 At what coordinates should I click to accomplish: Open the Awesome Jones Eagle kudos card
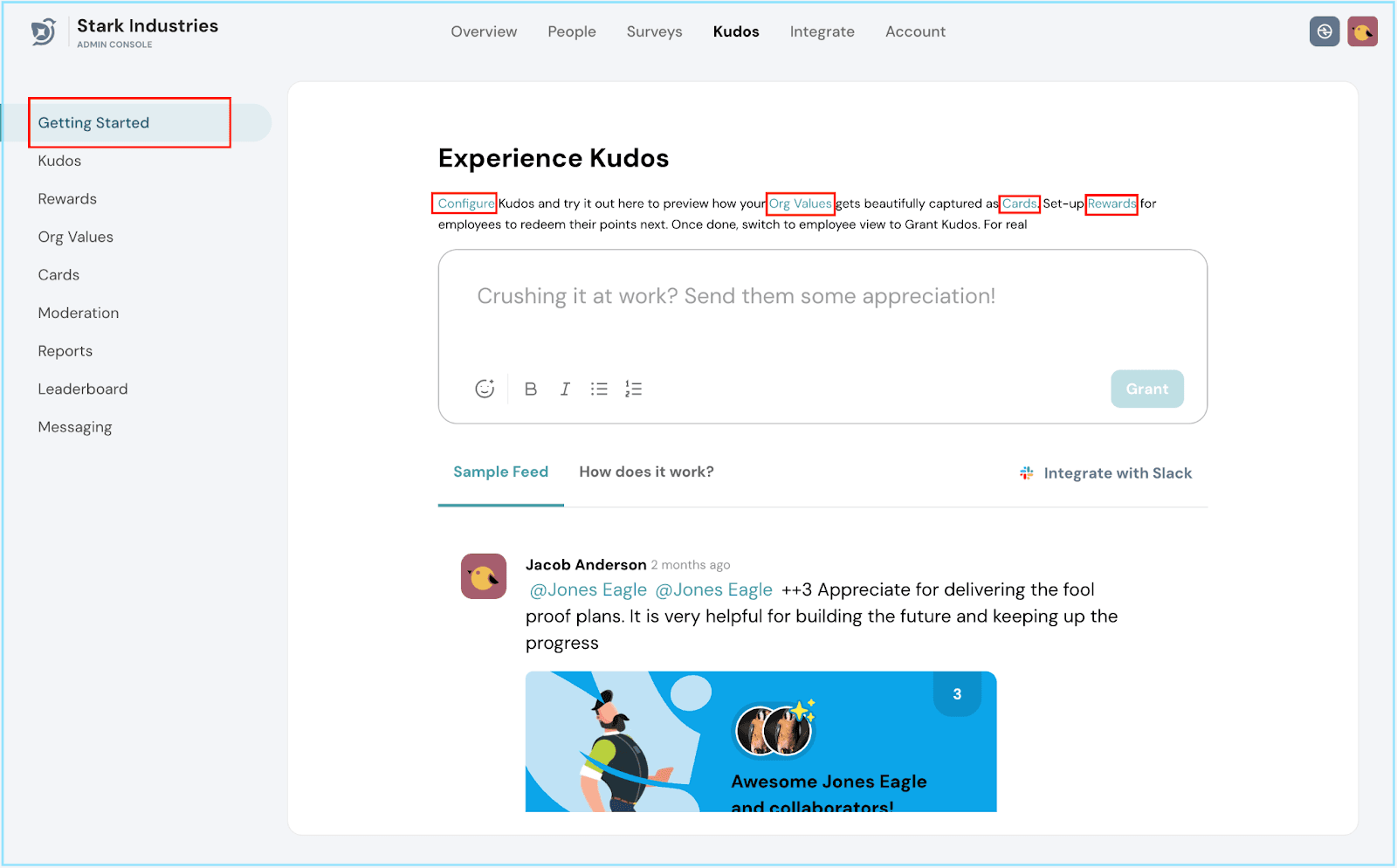click(760, 741)
